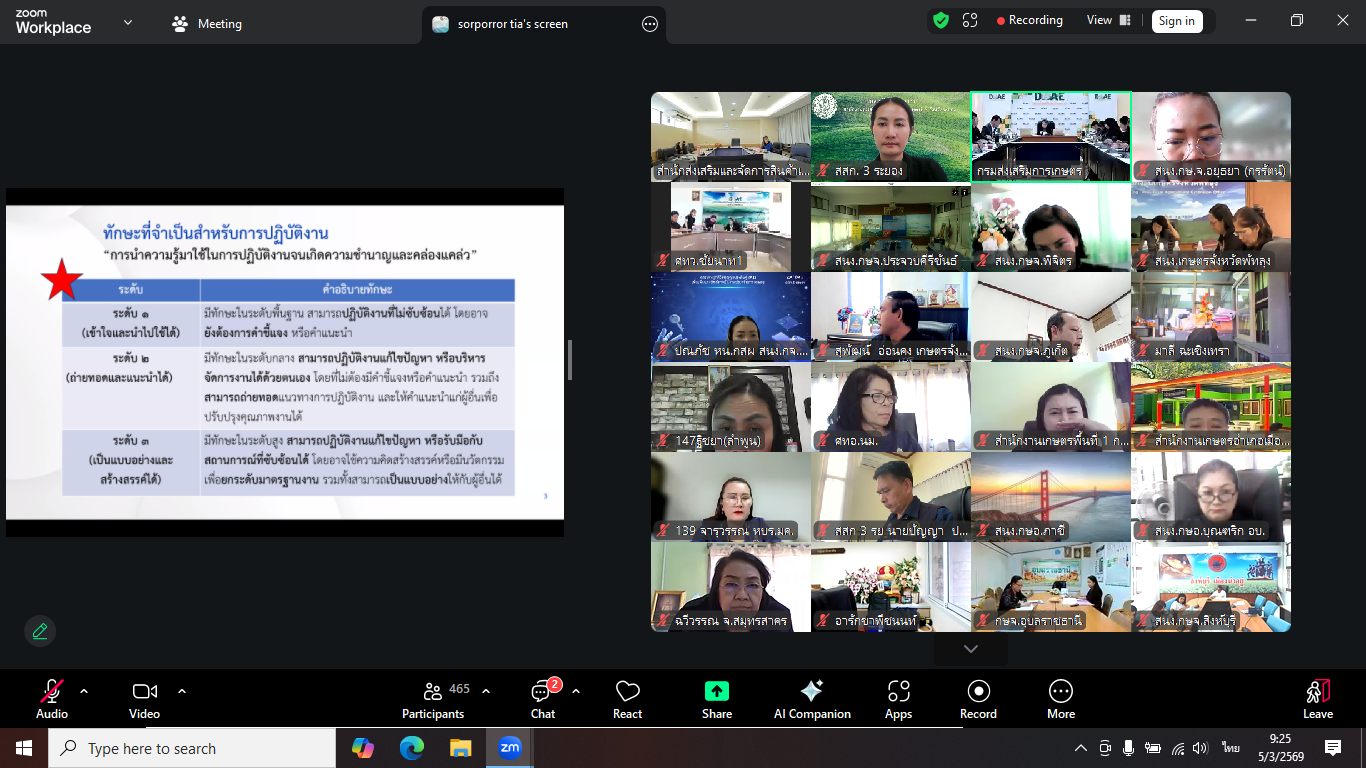Open the React emoji menu
1366x768 pixels.
tap(627, 699)
